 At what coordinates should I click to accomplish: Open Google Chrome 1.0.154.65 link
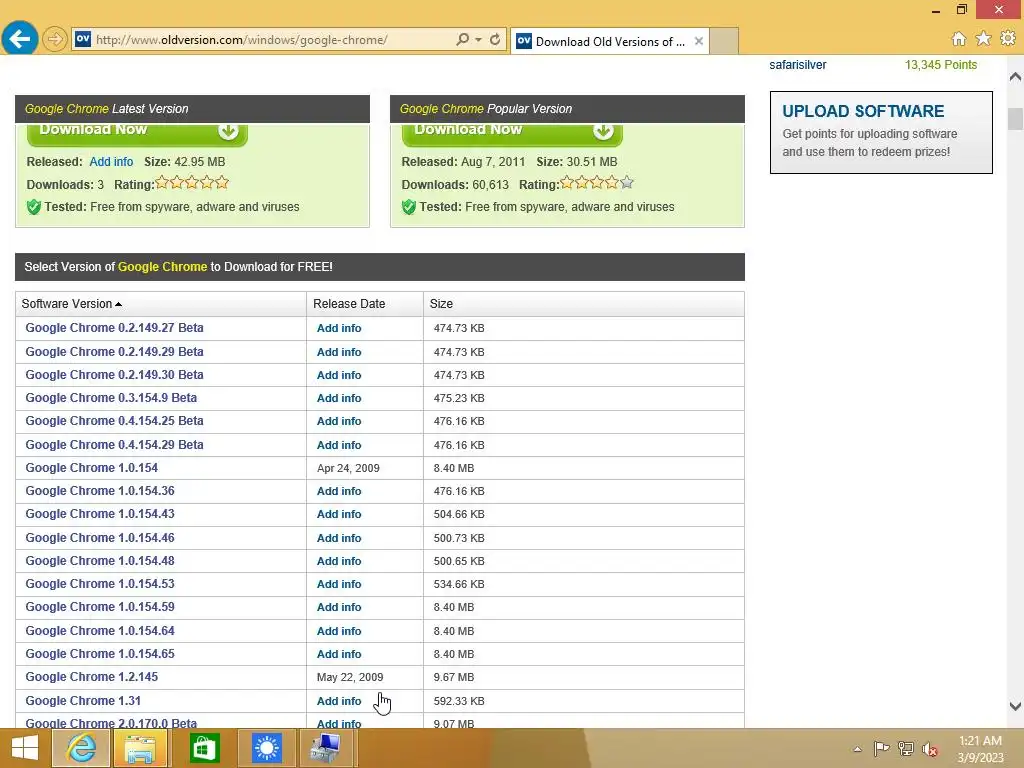(x=100, y=654)
